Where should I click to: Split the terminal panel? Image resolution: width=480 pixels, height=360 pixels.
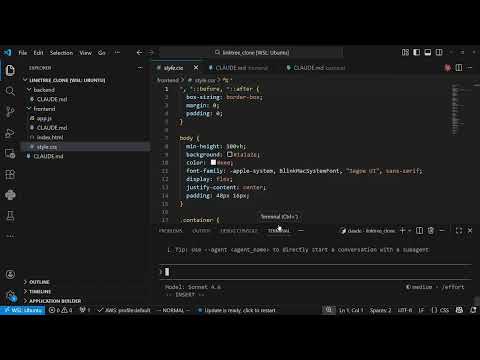(419, 230)
